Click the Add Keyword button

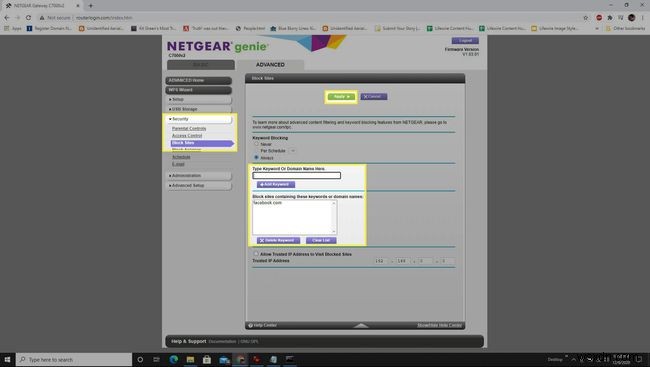point(276,185)
